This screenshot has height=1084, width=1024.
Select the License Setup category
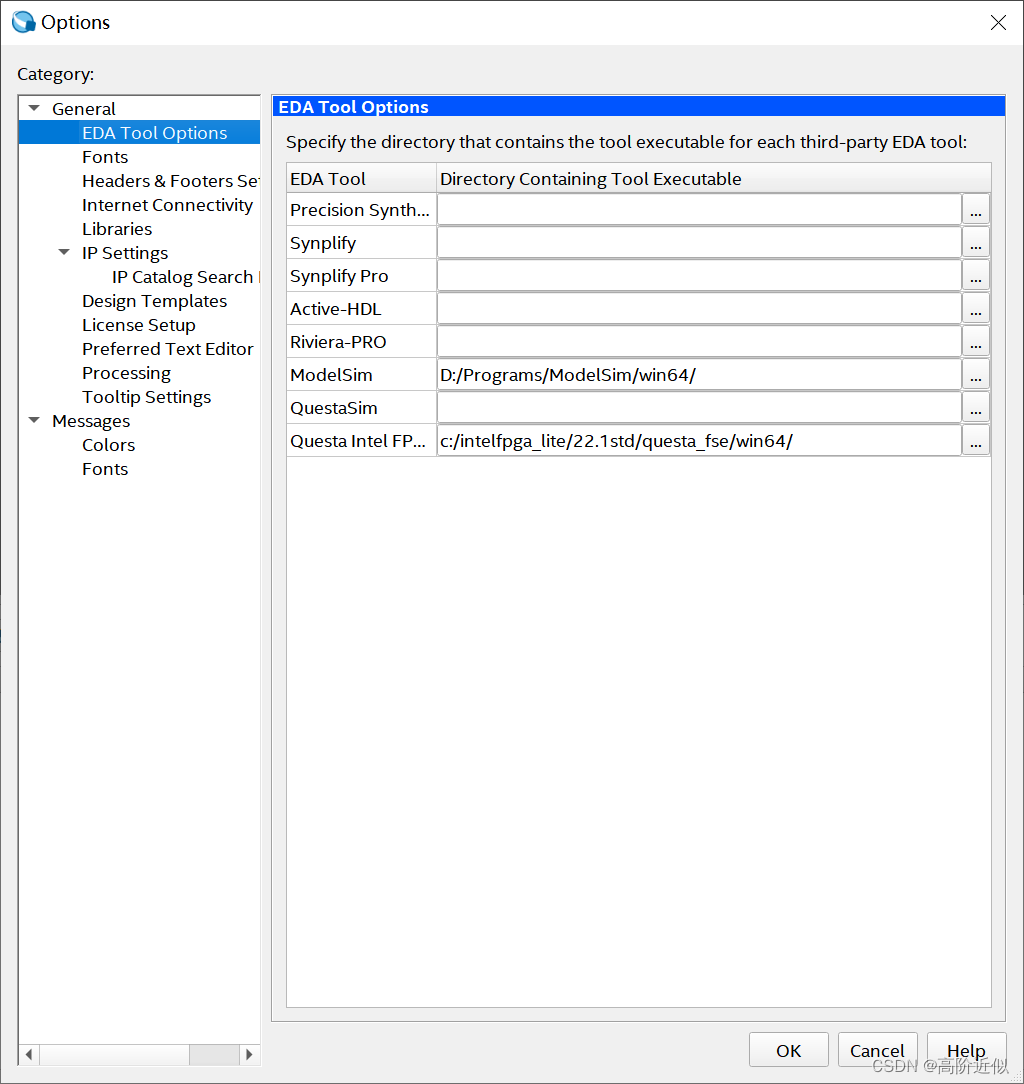(138, 324)
